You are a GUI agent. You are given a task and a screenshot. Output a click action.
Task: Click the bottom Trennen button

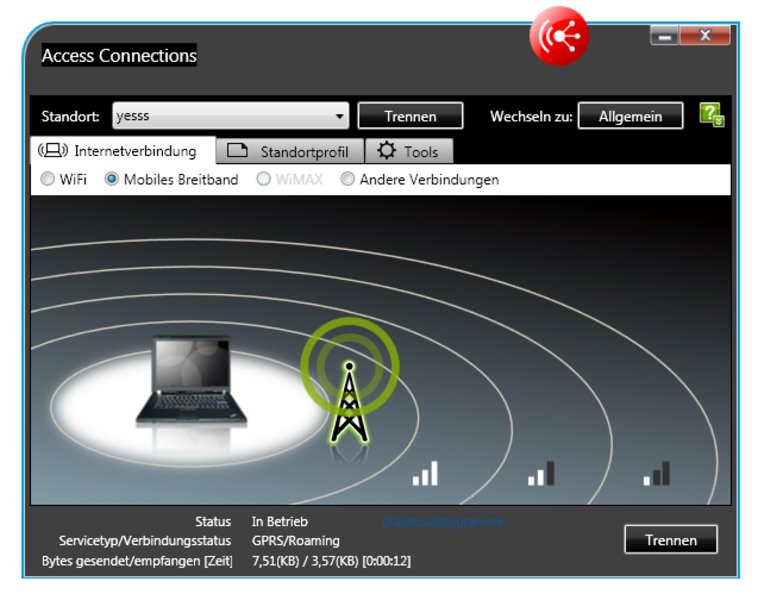pos(671,540)
